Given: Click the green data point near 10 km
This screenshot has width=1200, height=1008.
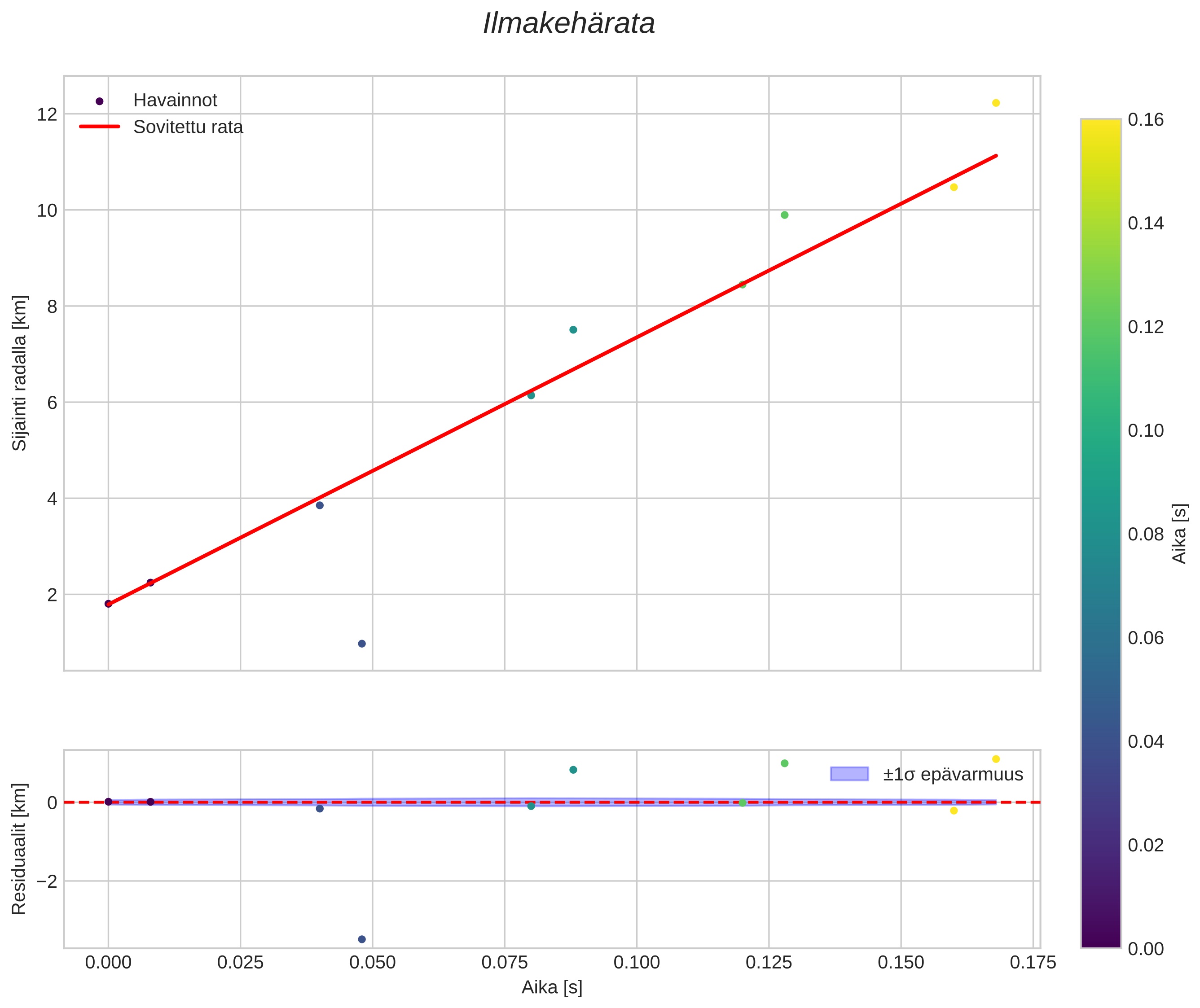Looking at the screenshot, I should pyautogui.click(x=784, y=215).
